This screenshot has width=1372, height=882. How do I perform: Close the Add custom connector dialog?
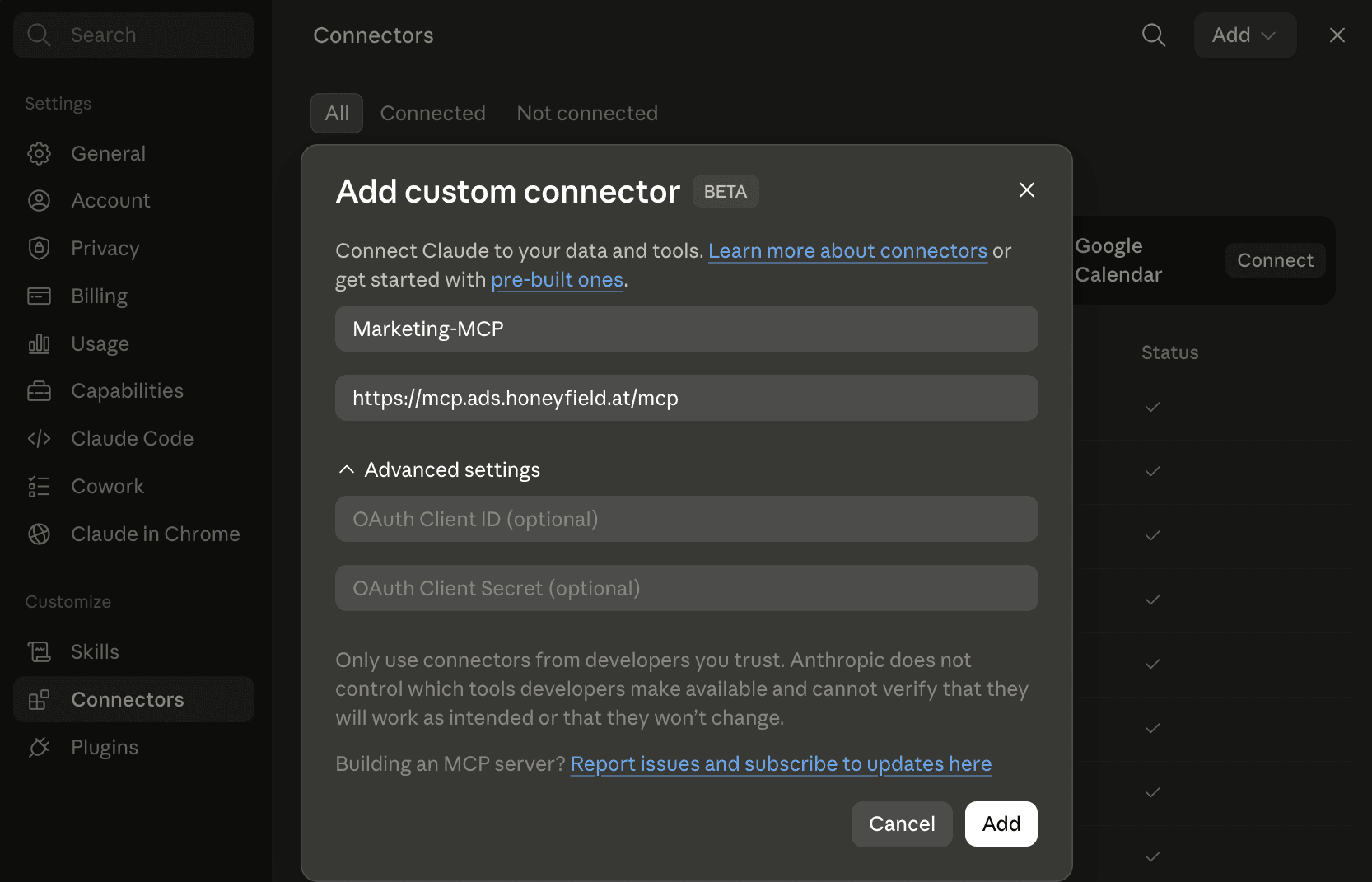click(1026, 190)
